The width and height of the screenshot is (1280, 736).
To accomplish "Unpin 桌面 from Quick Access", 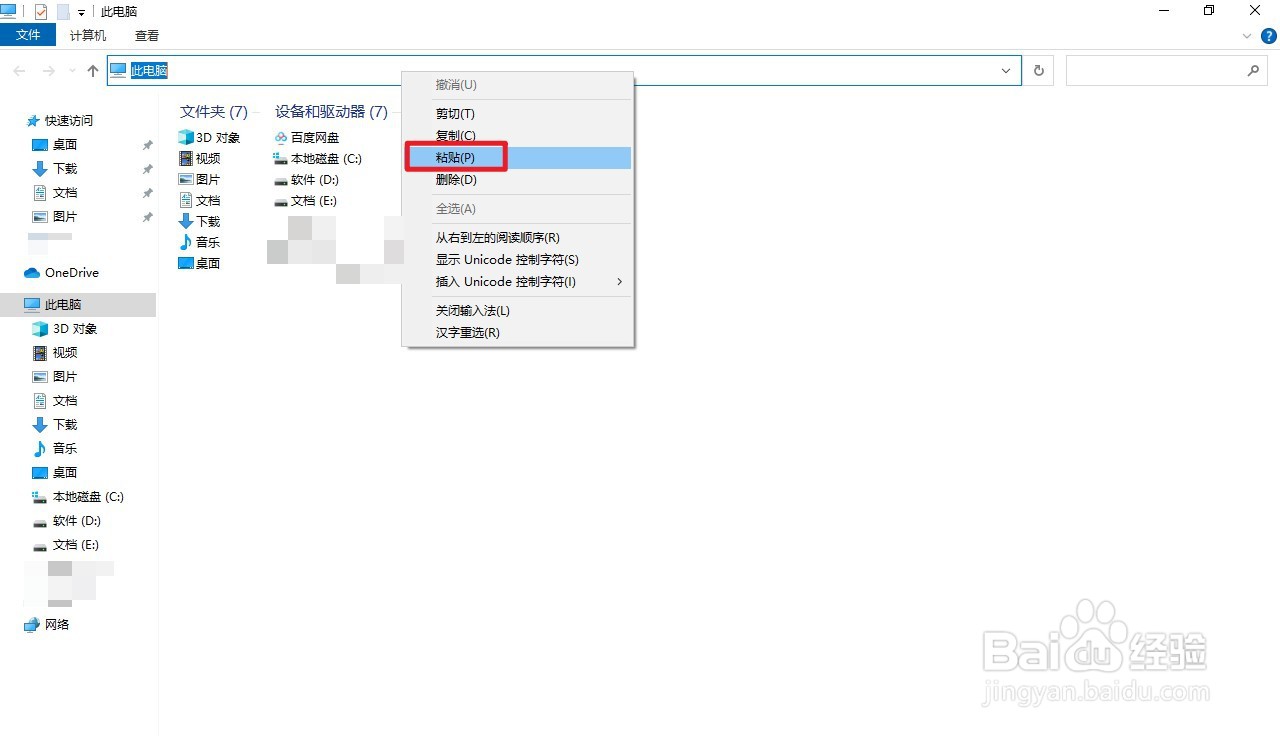I will click(x=146, y=144).
